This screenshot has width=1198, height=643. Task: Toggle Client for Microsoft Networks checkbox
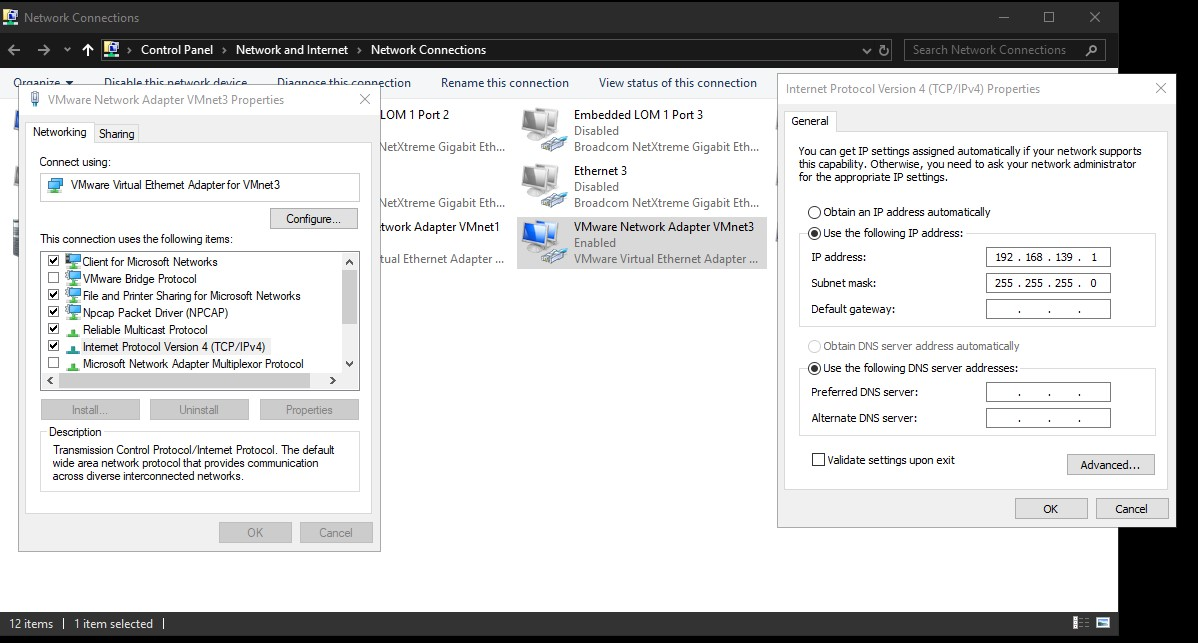(x=53, y=261)
